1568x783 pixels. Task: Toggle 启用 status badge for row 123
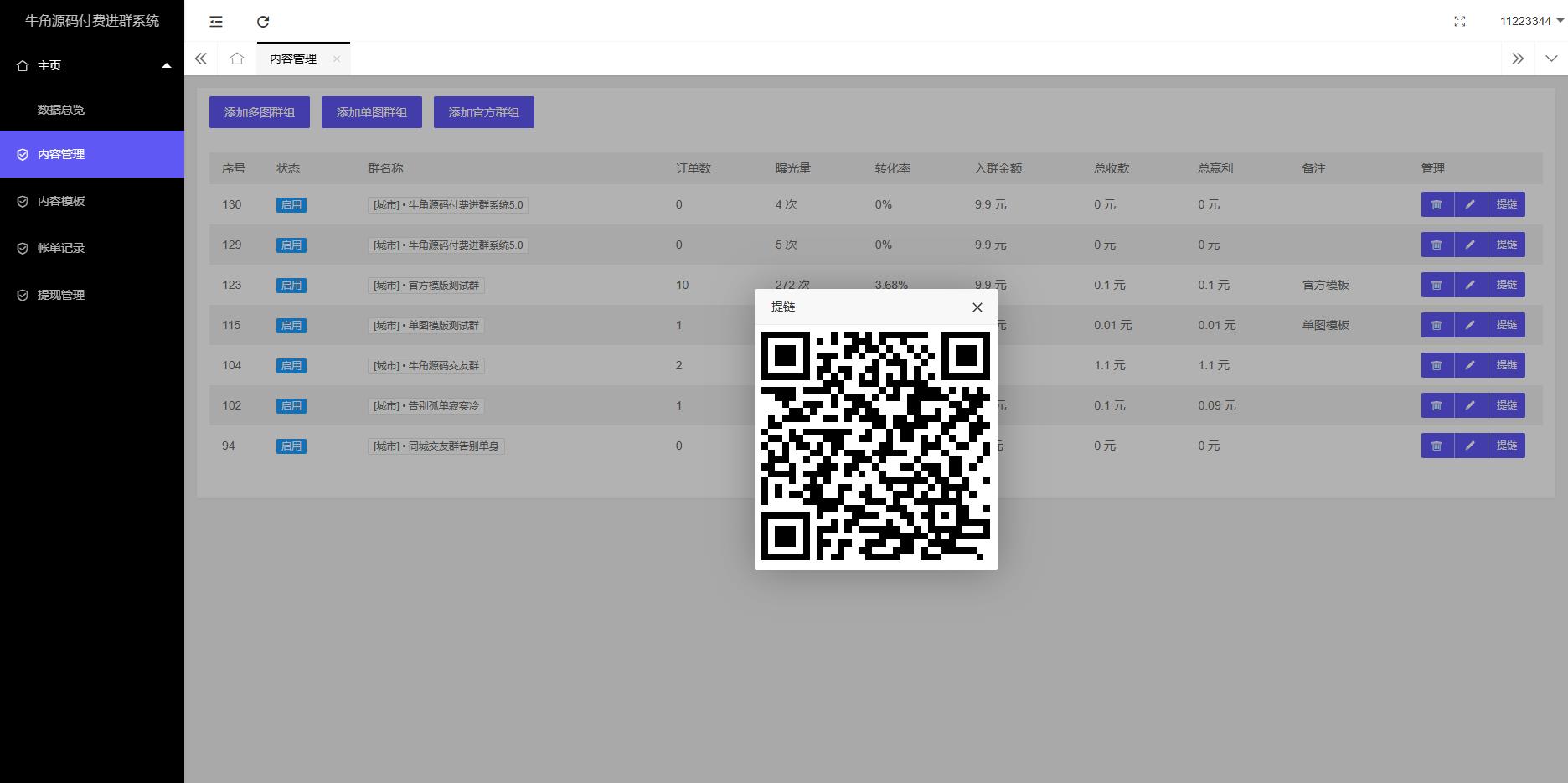pos(291,286)
